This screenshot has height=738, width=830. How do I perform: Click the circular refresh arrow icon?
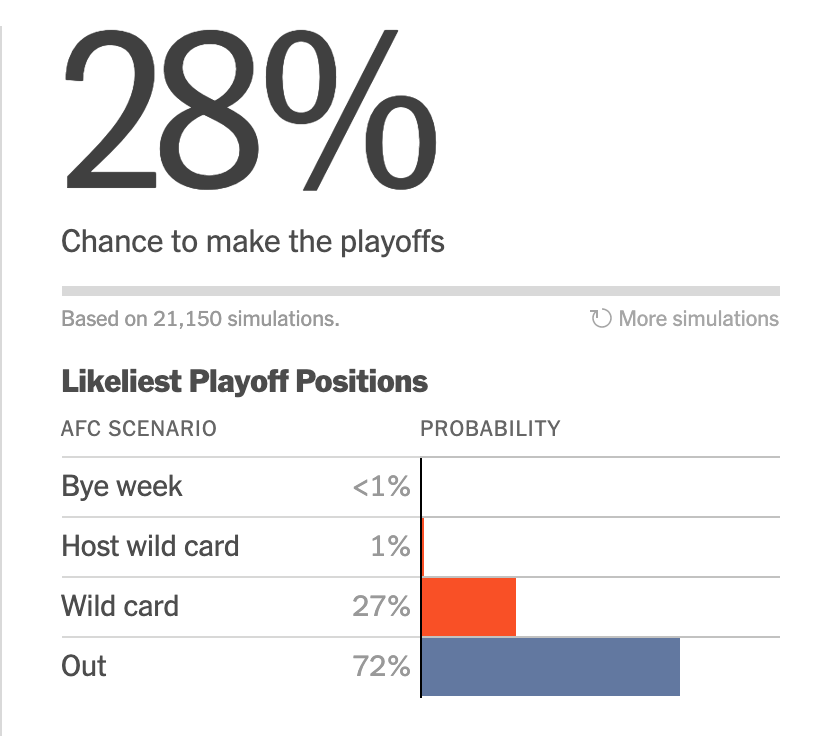pos(601,319)
